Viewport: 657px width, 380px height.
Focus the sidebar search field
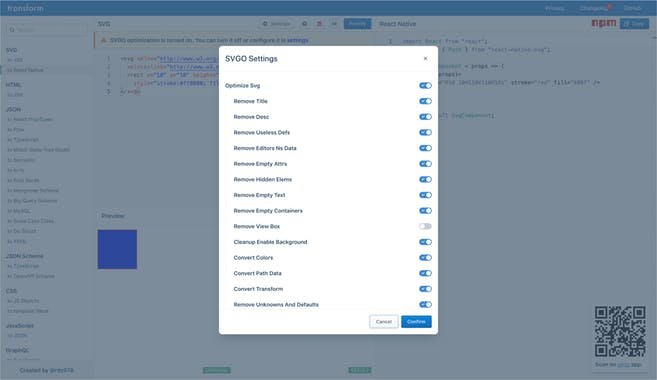[x=47, y=30]
